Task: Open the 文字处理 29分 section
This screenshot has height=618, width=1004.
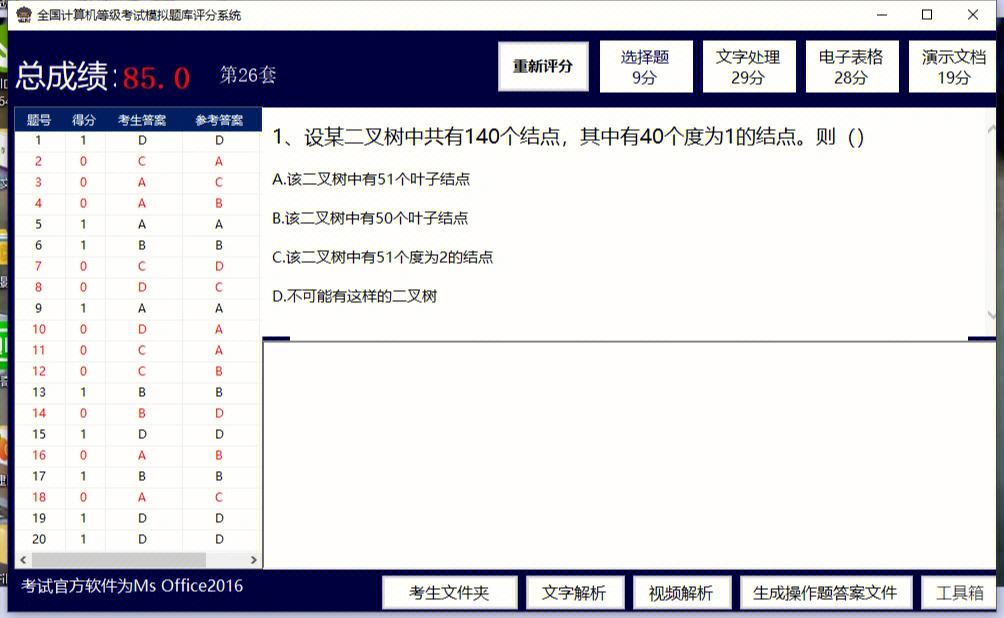Action: (749, 67)
